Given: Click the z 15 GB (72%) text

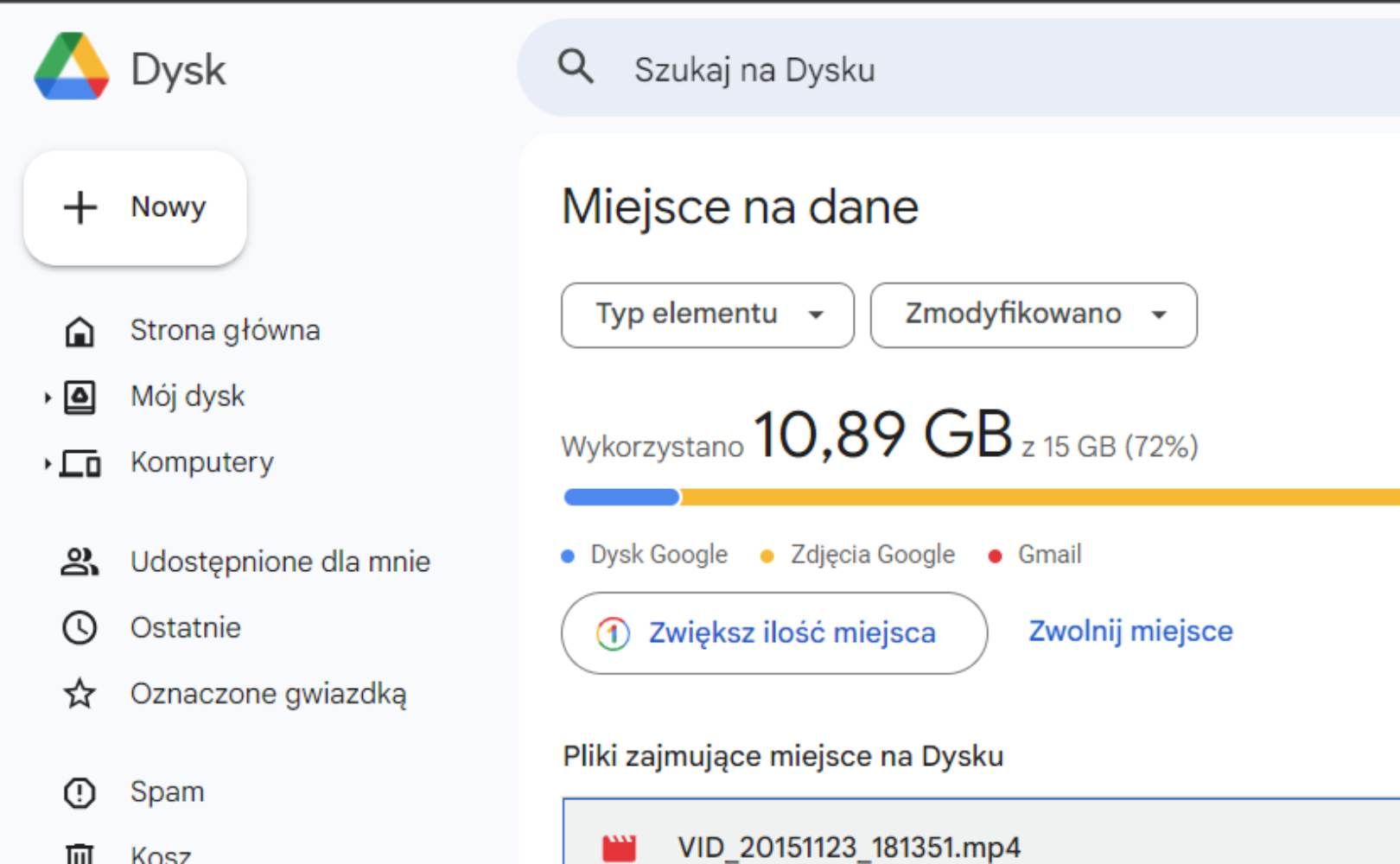Looking at the screenshot, I should click(1110, 448).
